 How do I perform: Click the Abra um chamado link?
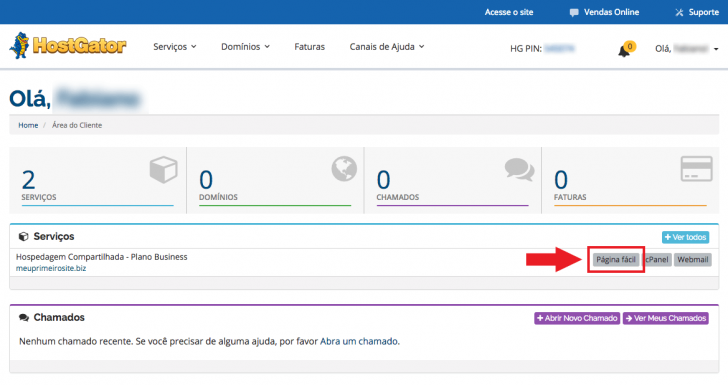359,341
